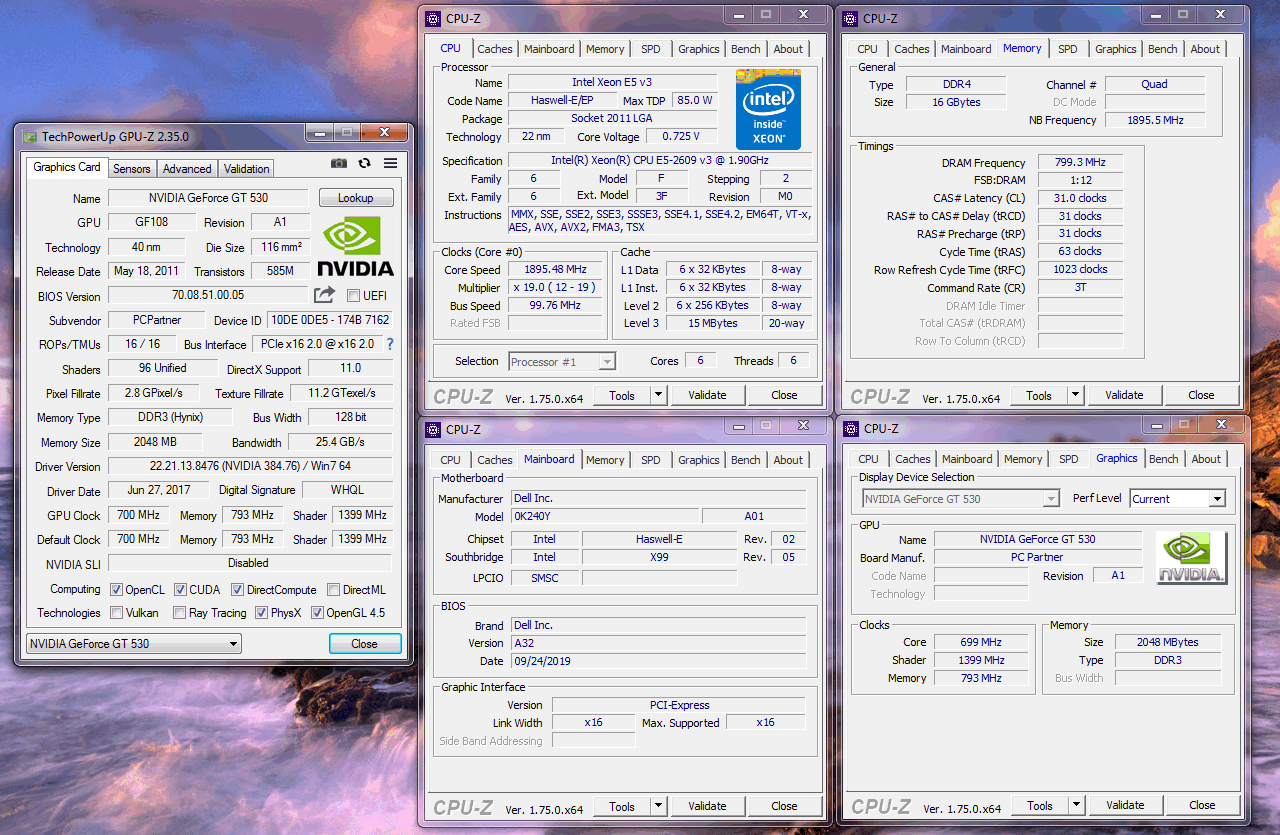Click the NB Frequency value 1895.5 MHz
1280x835 pixels.
tap(1154, 120)
